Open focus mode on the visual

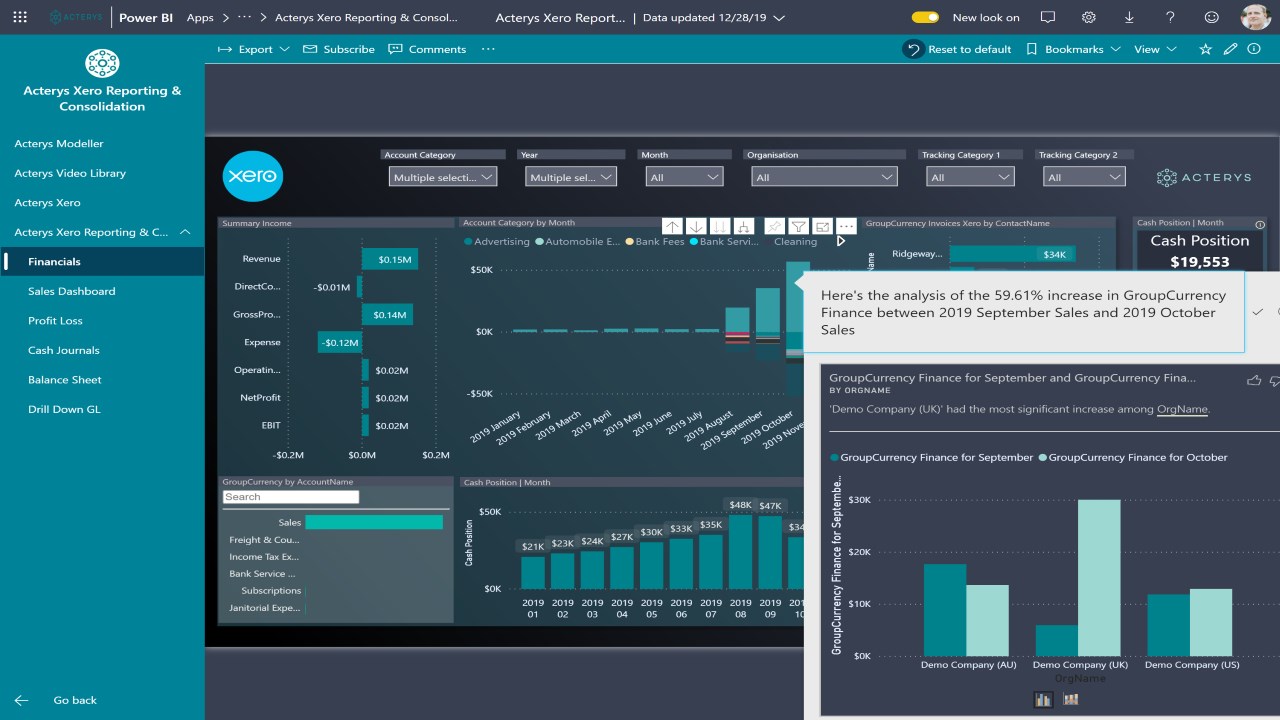pos(822,227)
